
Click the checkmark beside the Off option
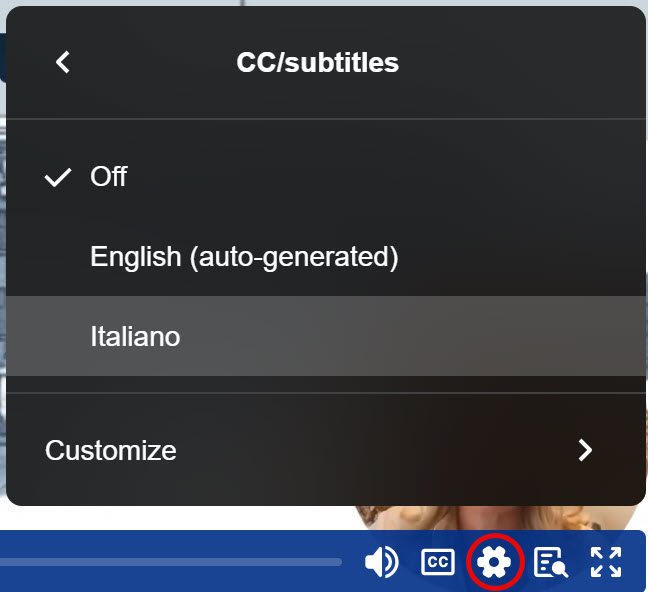coord(59,177)
